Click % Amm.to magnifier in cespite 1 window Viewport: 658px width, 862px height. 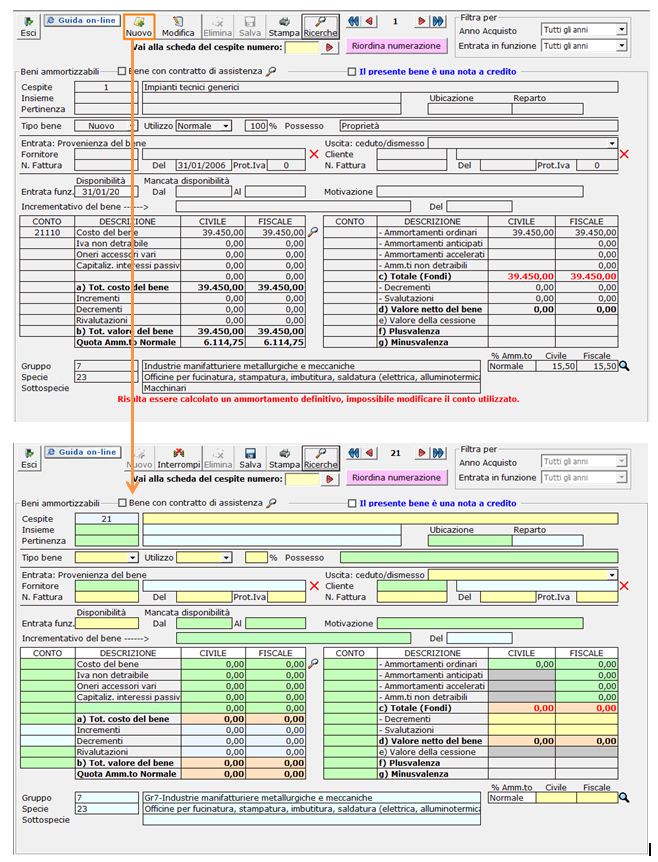(x=624, y=366)
